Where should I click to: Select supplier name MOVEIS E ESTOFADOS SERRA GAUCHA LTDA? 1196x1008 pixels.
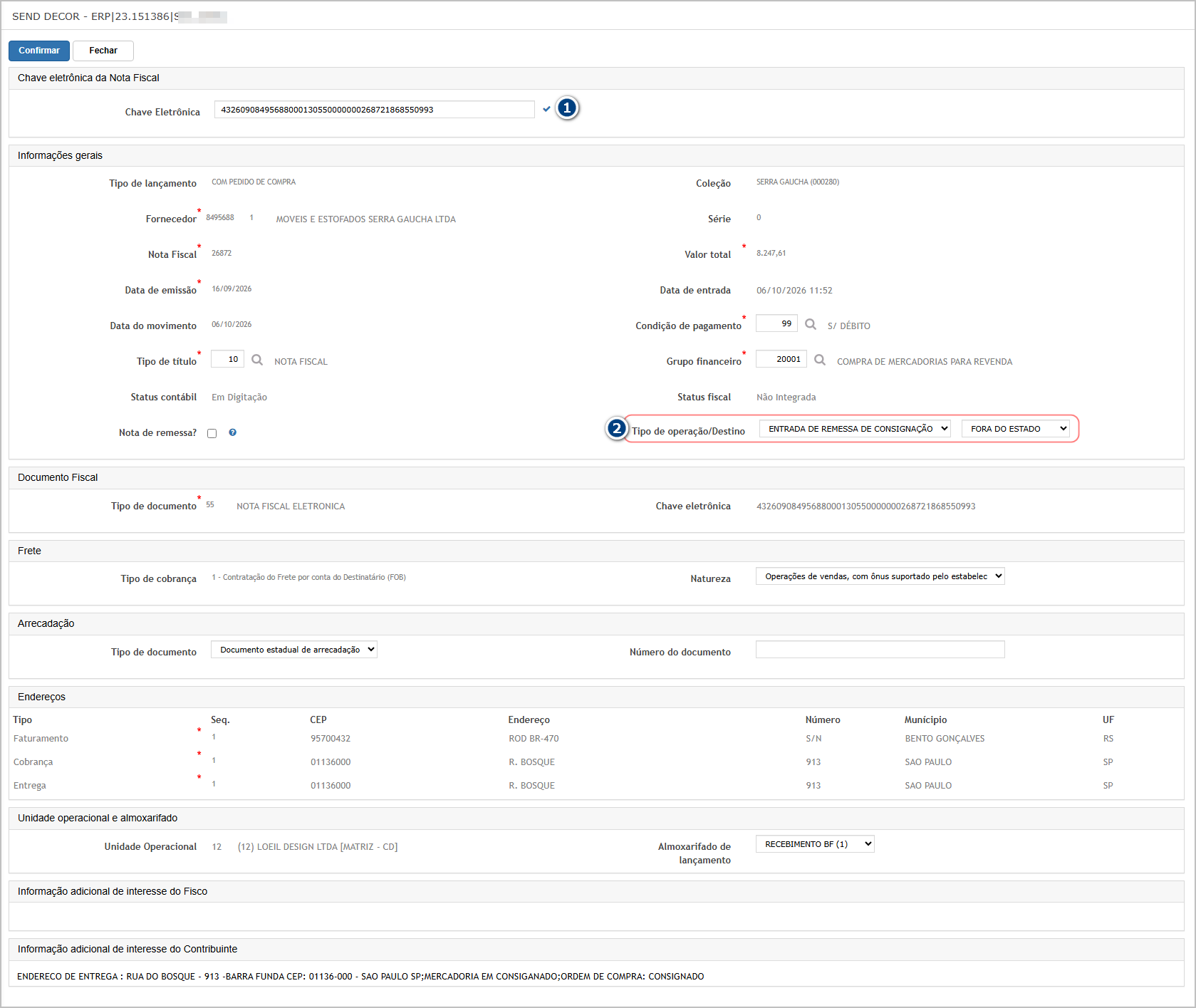[x=366, y=219]
